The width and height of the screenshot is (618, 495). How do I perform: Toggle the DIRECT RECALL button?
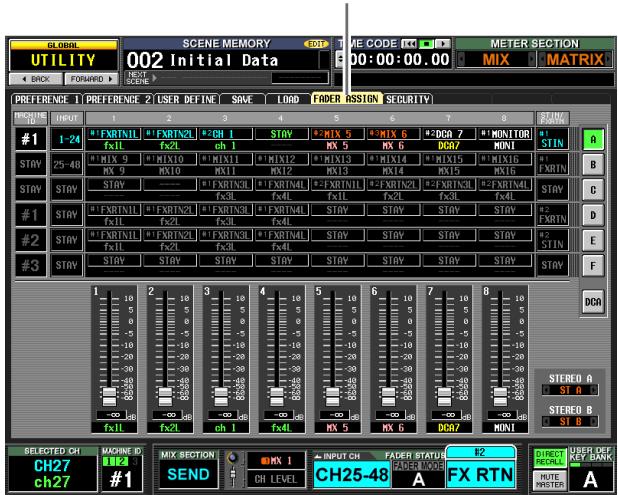click(x=549, y=458)
